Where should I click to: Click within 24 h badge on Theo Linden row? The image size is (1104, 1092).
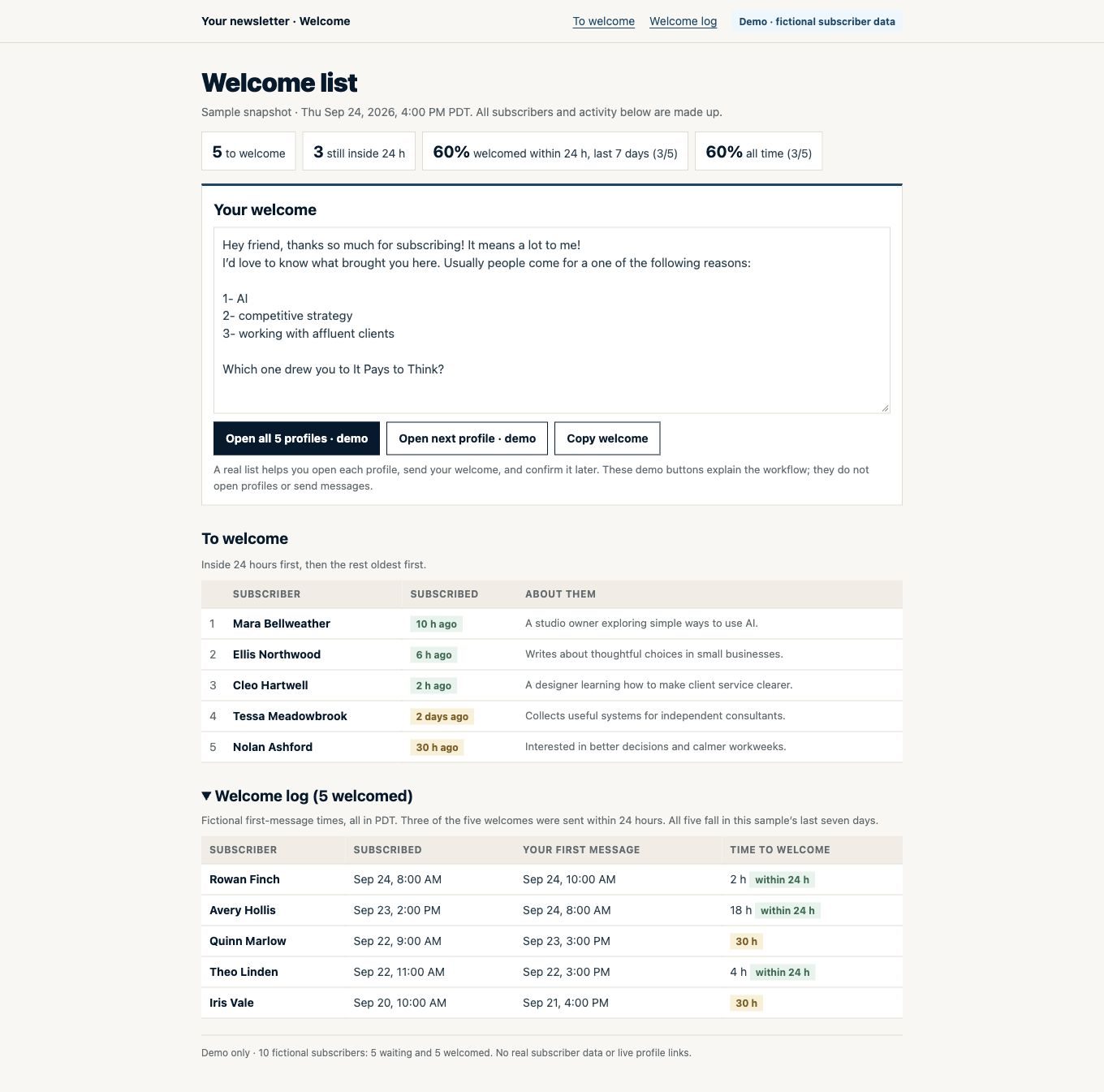(x=783, y=973)
